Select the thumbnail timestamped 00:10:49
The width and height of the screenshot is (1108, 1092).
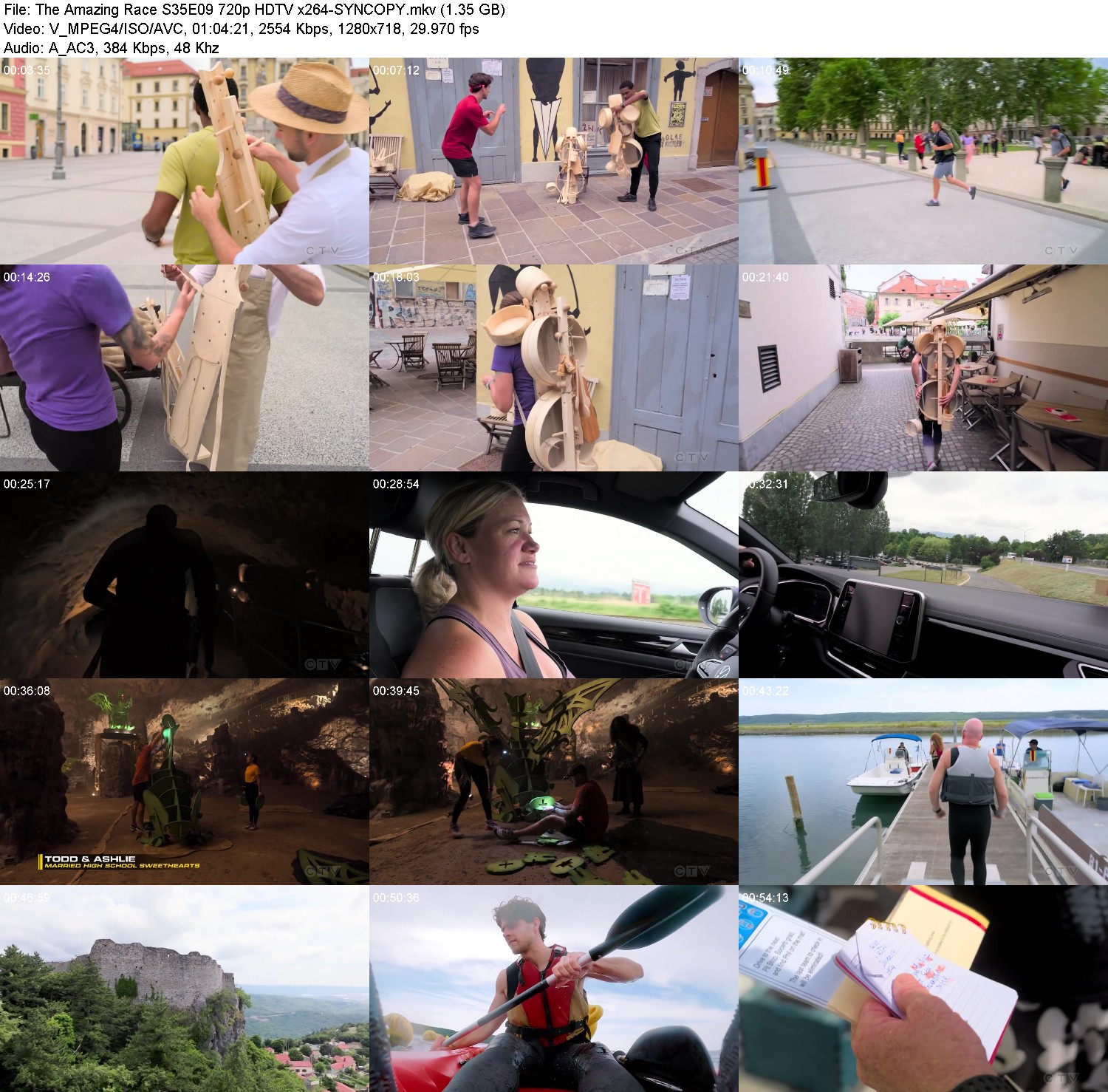[923, 161]
